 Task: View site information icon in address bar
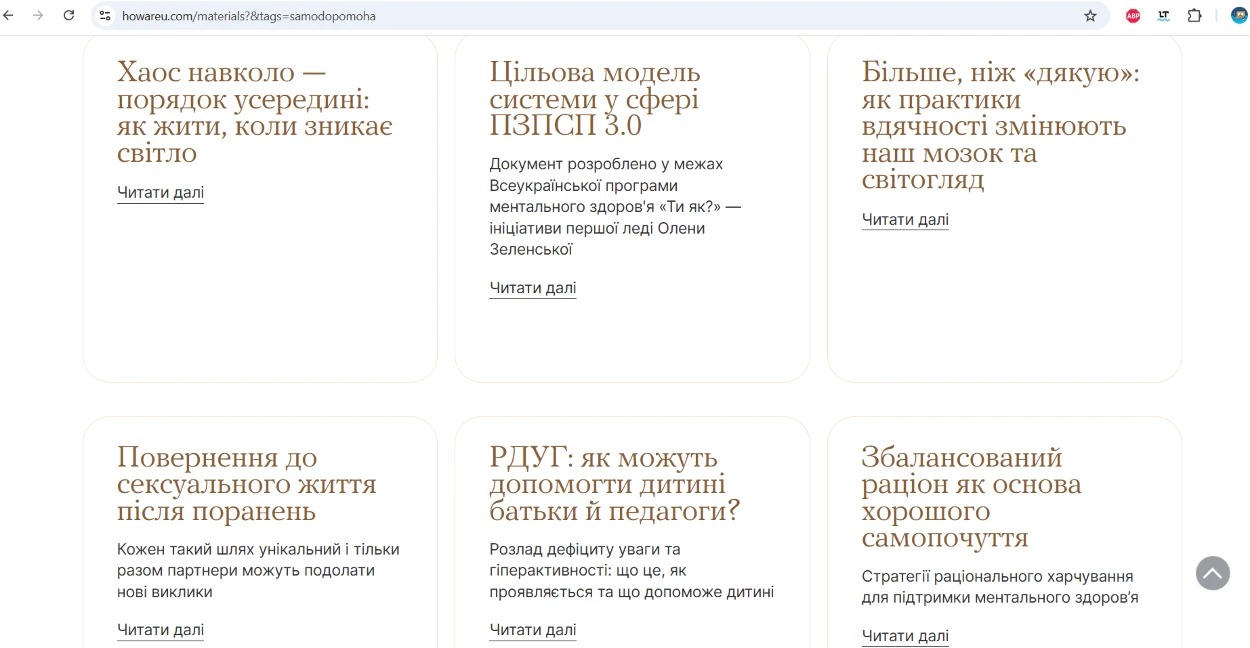[x=105, y=16]
